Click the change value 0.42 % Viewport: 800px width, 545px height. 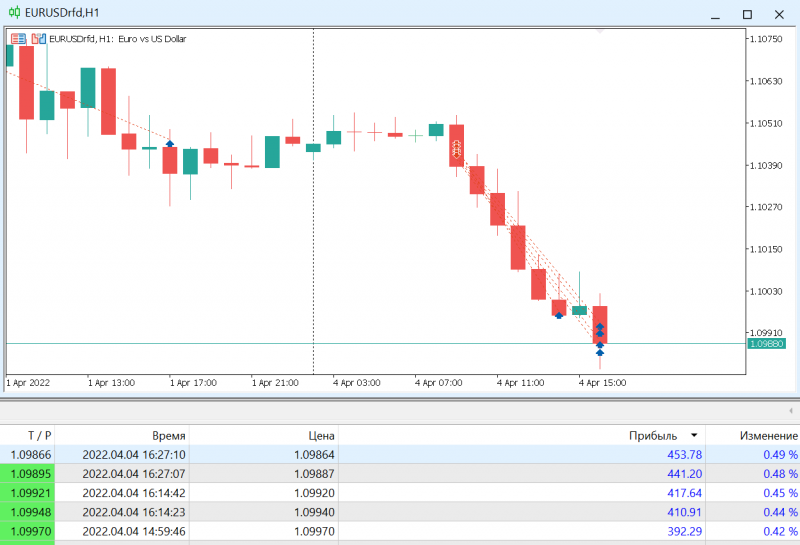click(x=781, y=531)
